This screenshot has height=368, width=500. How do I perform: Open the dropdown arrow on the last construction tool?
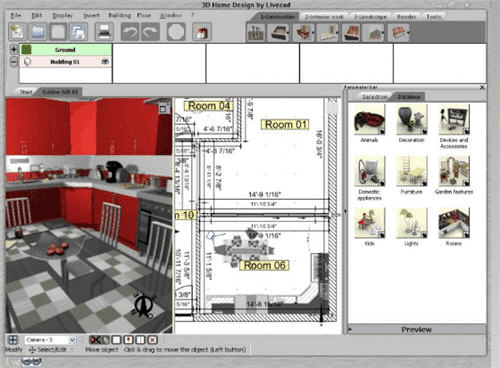[408, 33]
